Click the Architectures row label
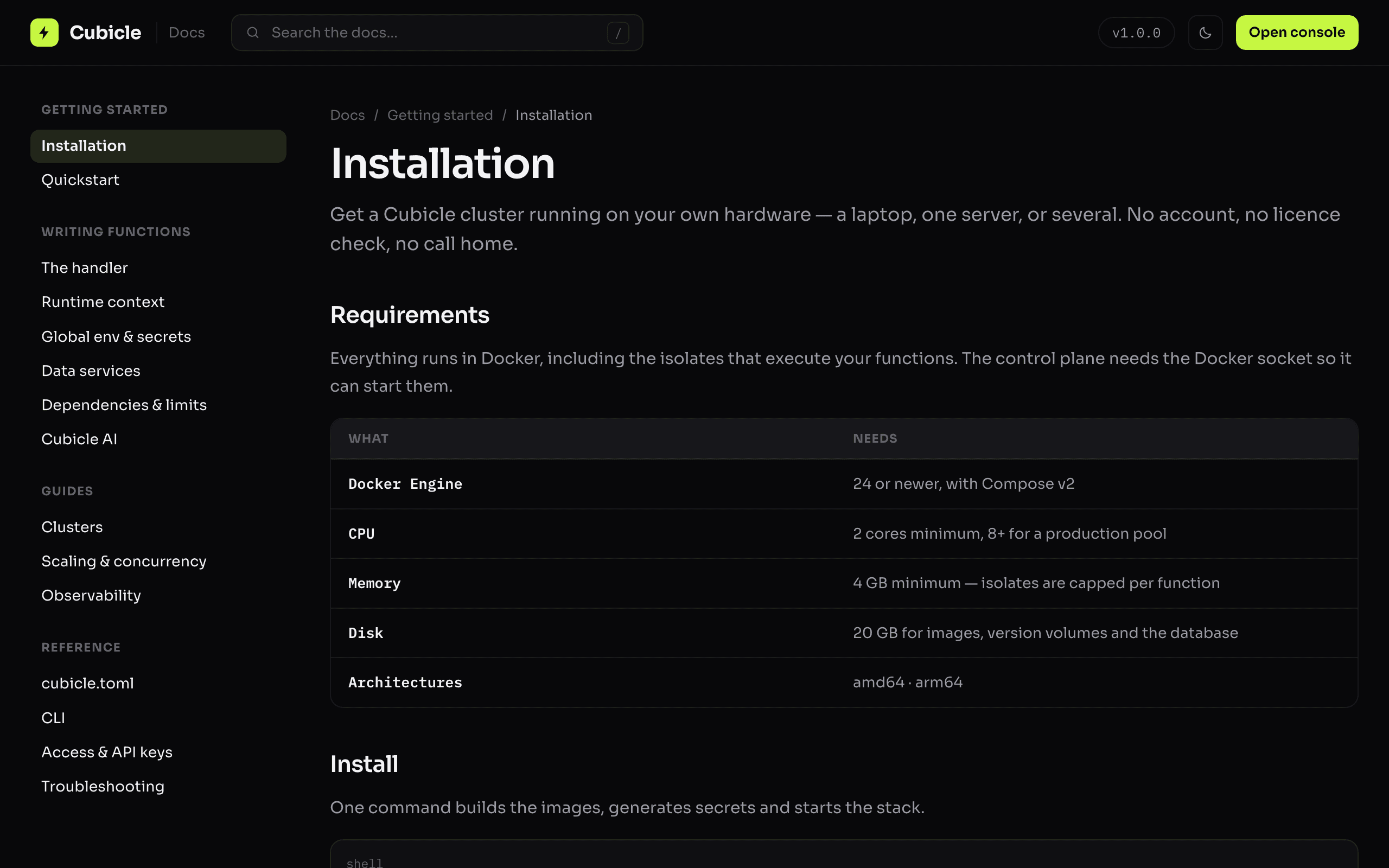The image size is (1389, 868). coord(405,682)
